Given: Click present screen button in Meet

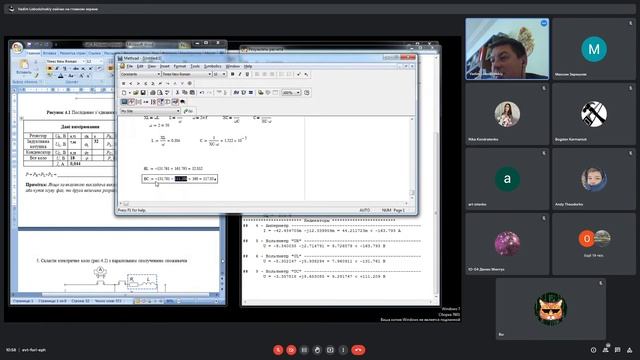Looking at the screenshot, I should click(x=330, y=350).
